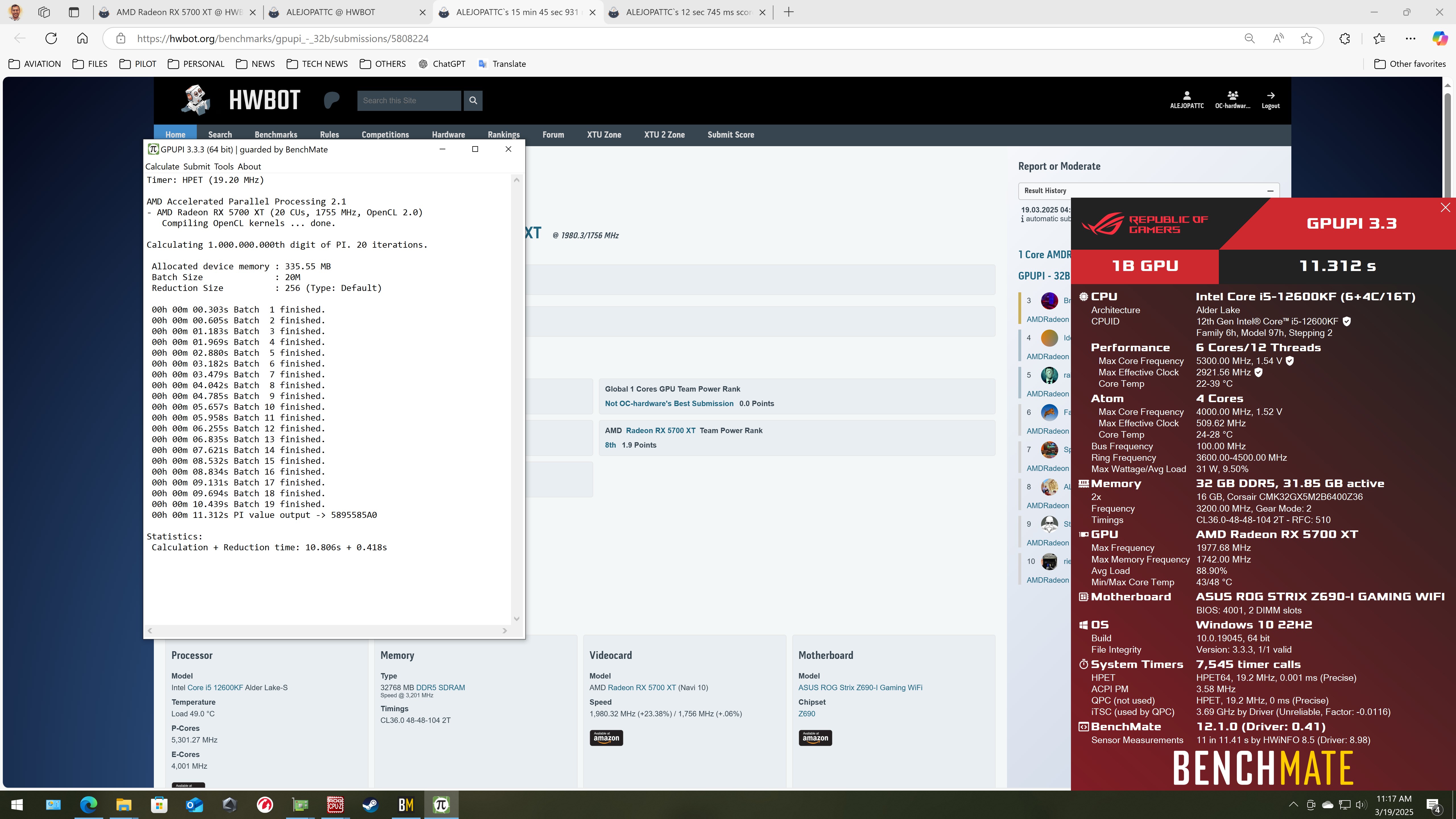Viewport: 1456px width, 819px height.
Task: Click GPUPI vertical scrollbar down arrow
Action: (517, 619)
